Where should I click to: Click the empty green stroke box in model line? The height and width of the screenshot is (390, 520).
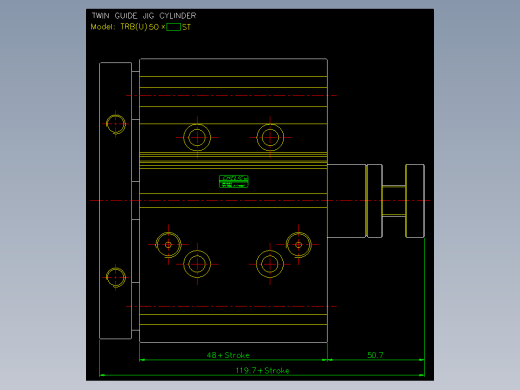tap(173, 27)
